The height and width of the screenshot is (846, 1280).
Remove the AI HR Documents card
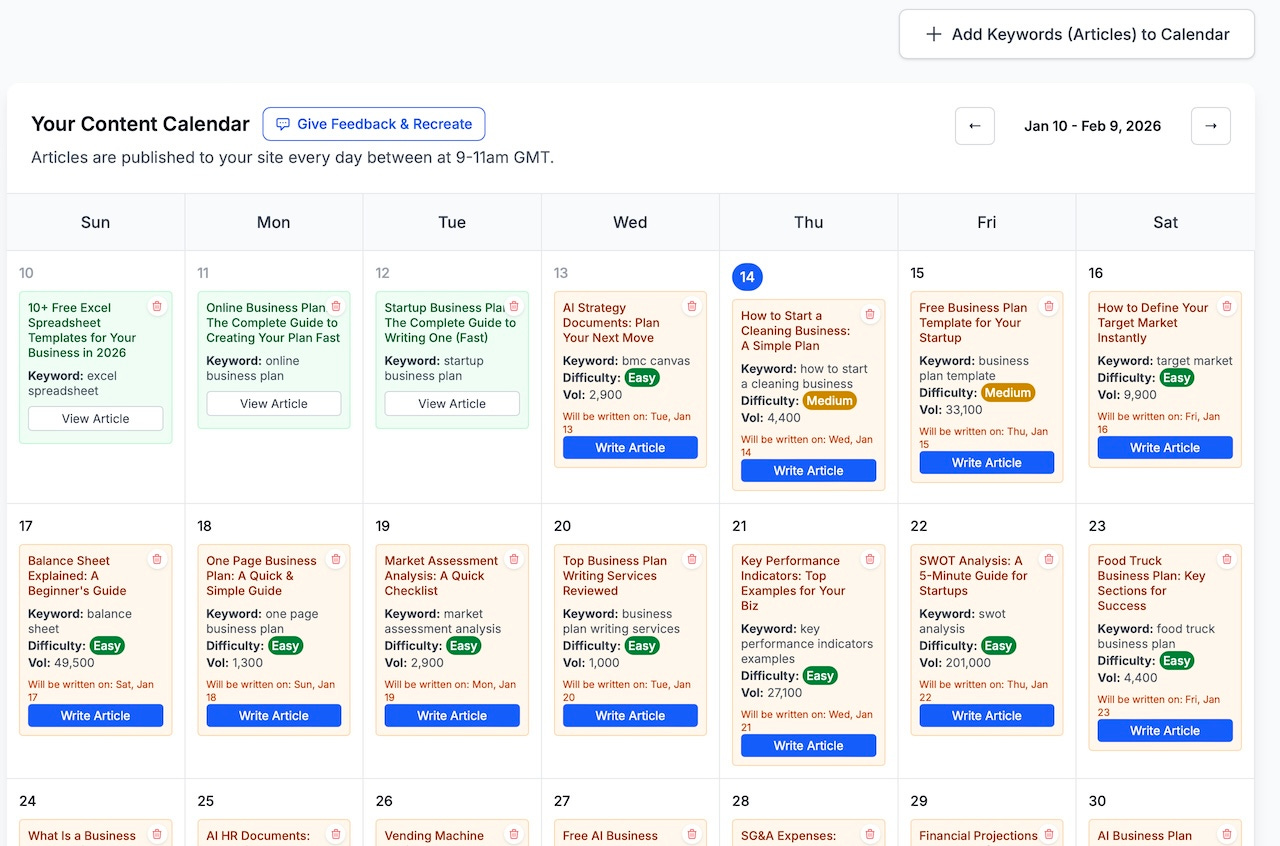coord(335,834)
